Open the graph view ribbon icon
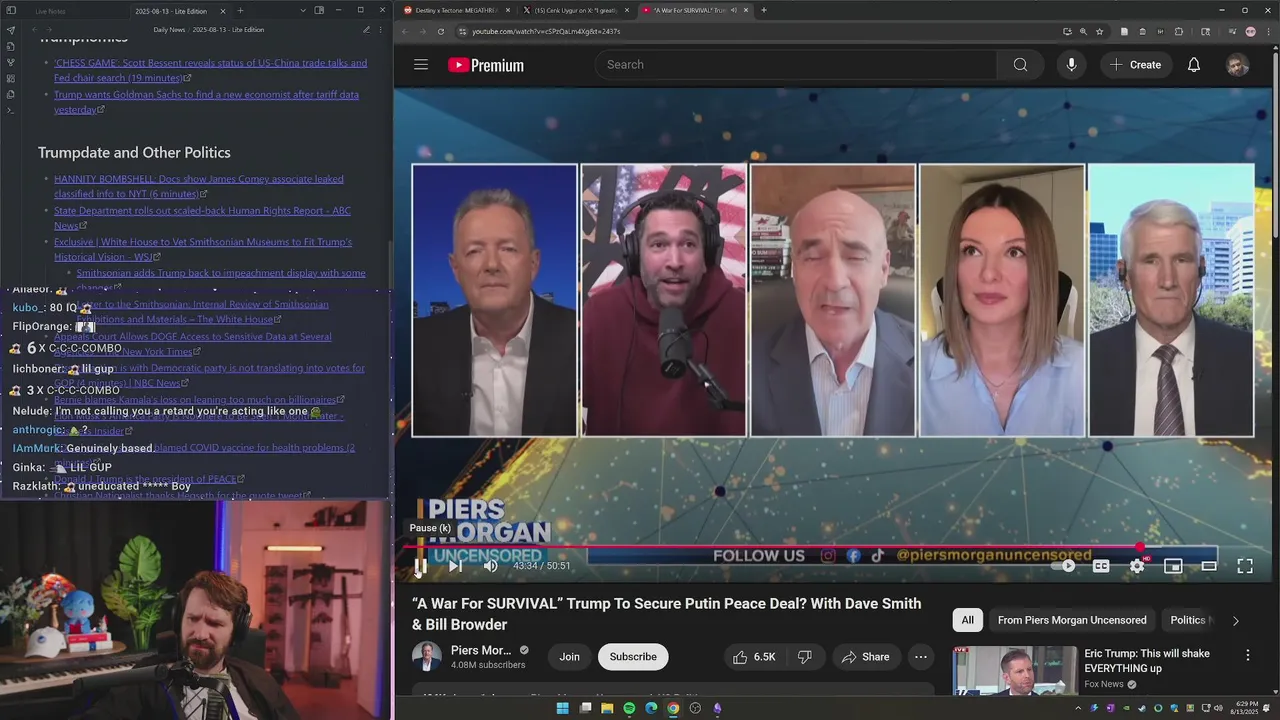The image size is (1280, 720). [x=10, y=62]
